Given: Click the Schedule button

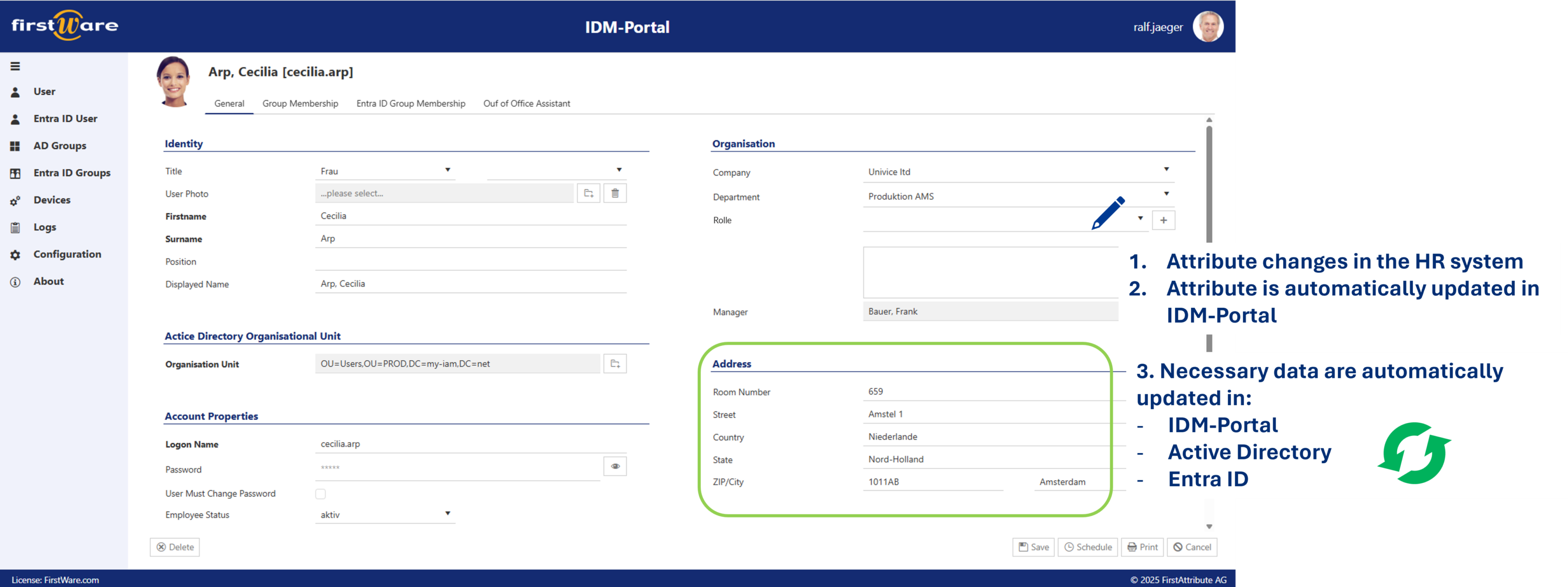Looking at the screenshot, I should [1088, 547].
